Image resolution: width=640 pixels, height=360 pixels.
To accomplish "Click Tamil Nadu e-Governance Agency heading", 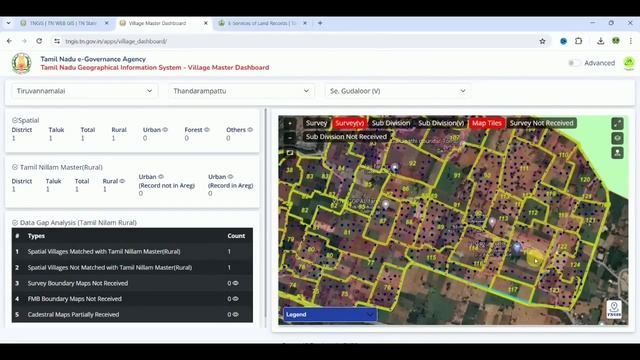I will tap(93, 59).
